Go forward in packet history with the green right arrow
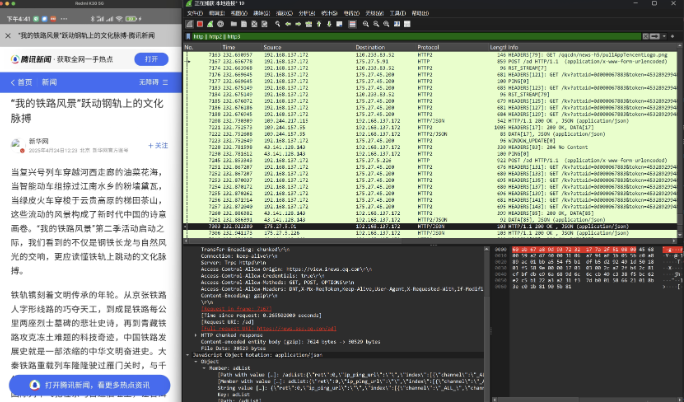The width and height of the screenshot is (684, 402). pyautogui.click(x=298, y=24)
